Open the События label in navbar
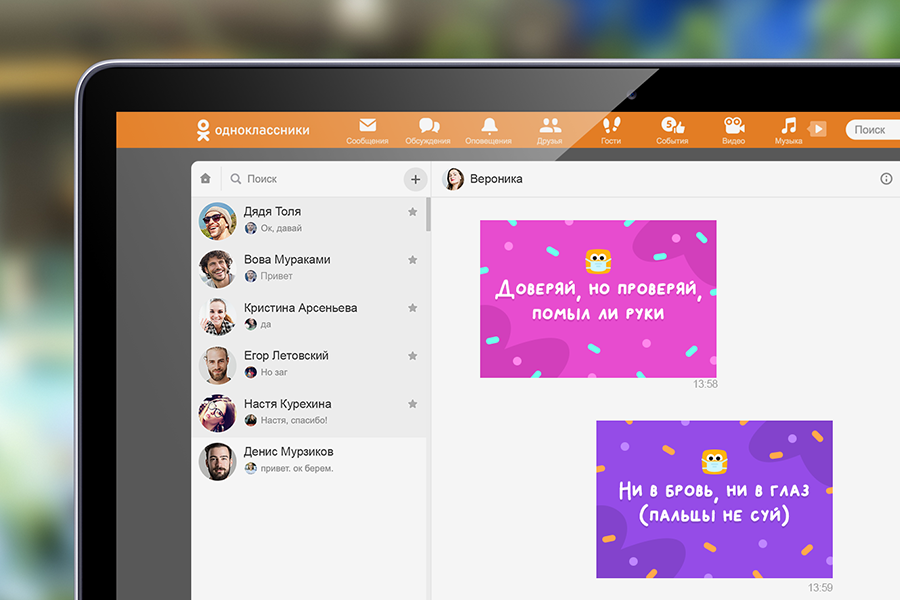 (x=672, y=141)
